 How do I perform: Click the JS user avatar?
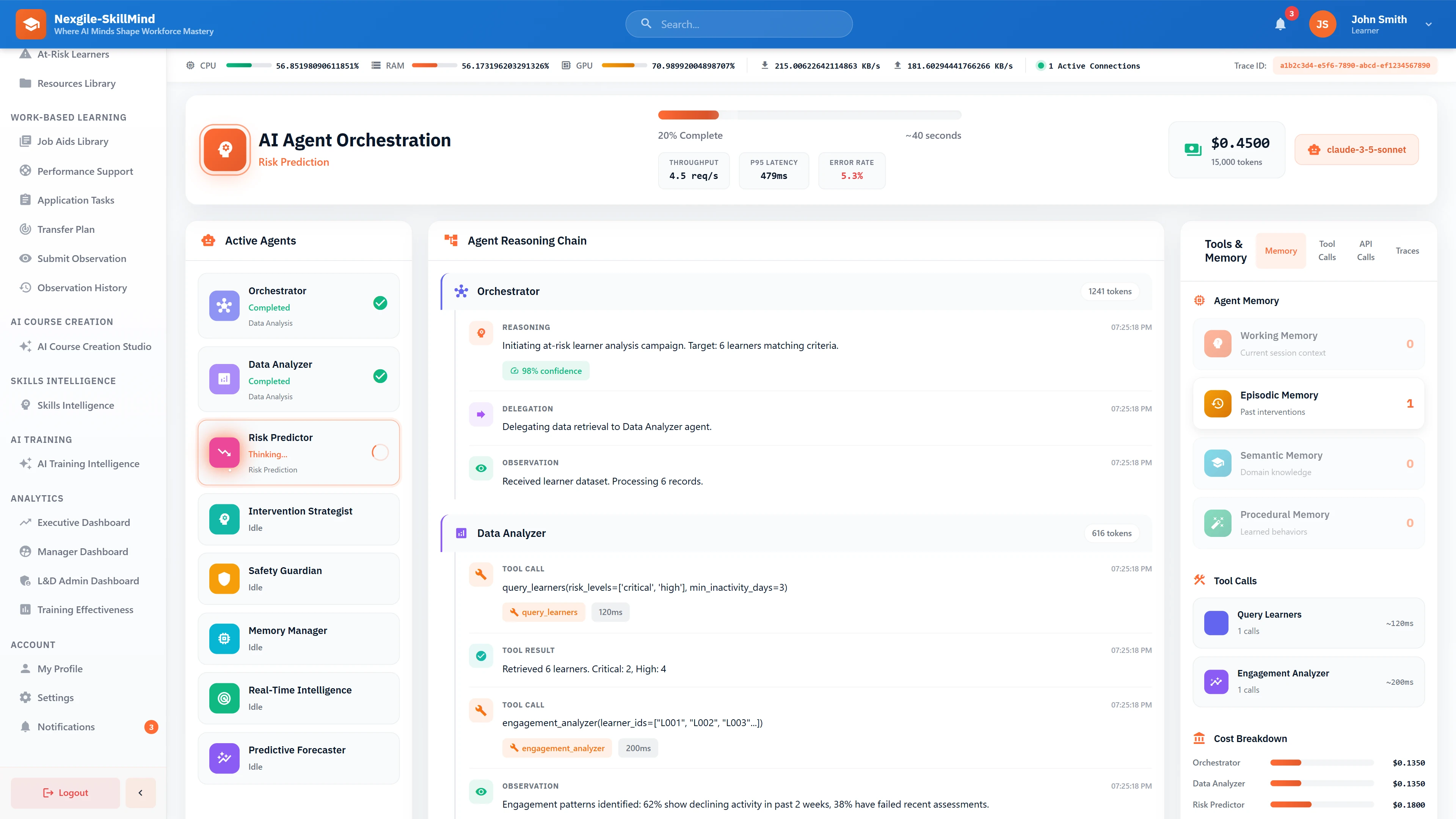click(1322, 24)
